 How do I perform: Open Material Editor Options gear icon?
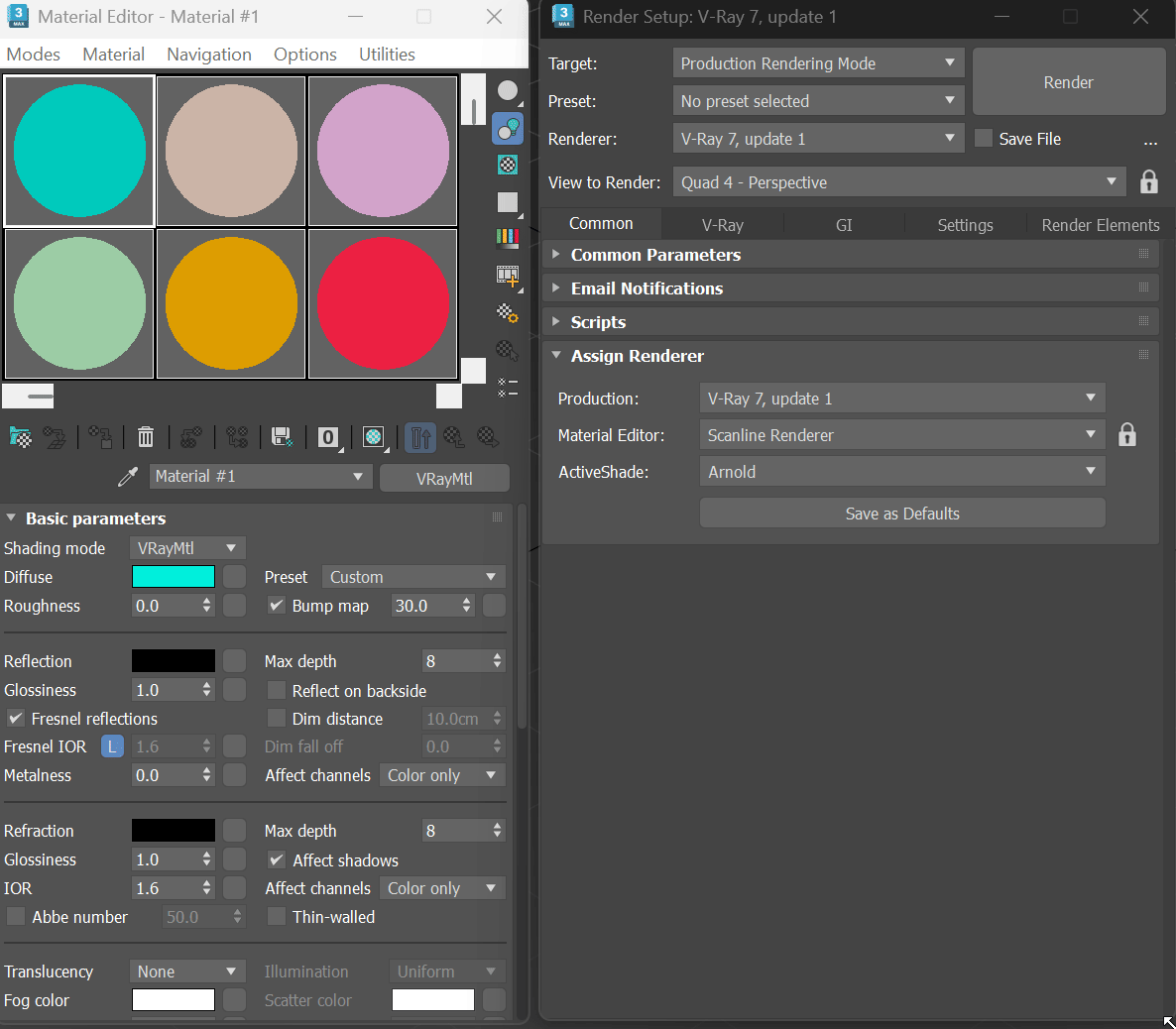508,314
